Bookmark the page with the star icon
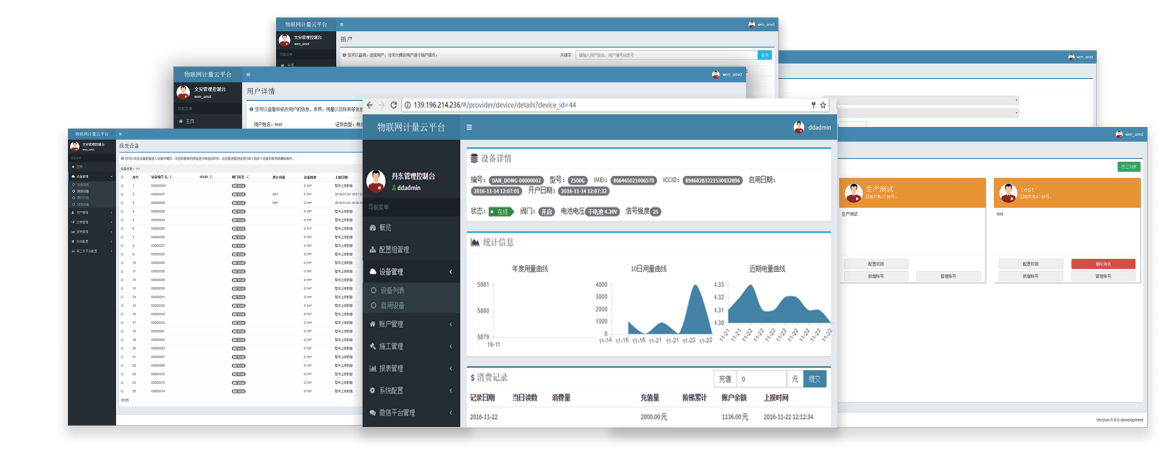The image size is (1173, 456). pyautogui.click(x=823, y=104)
